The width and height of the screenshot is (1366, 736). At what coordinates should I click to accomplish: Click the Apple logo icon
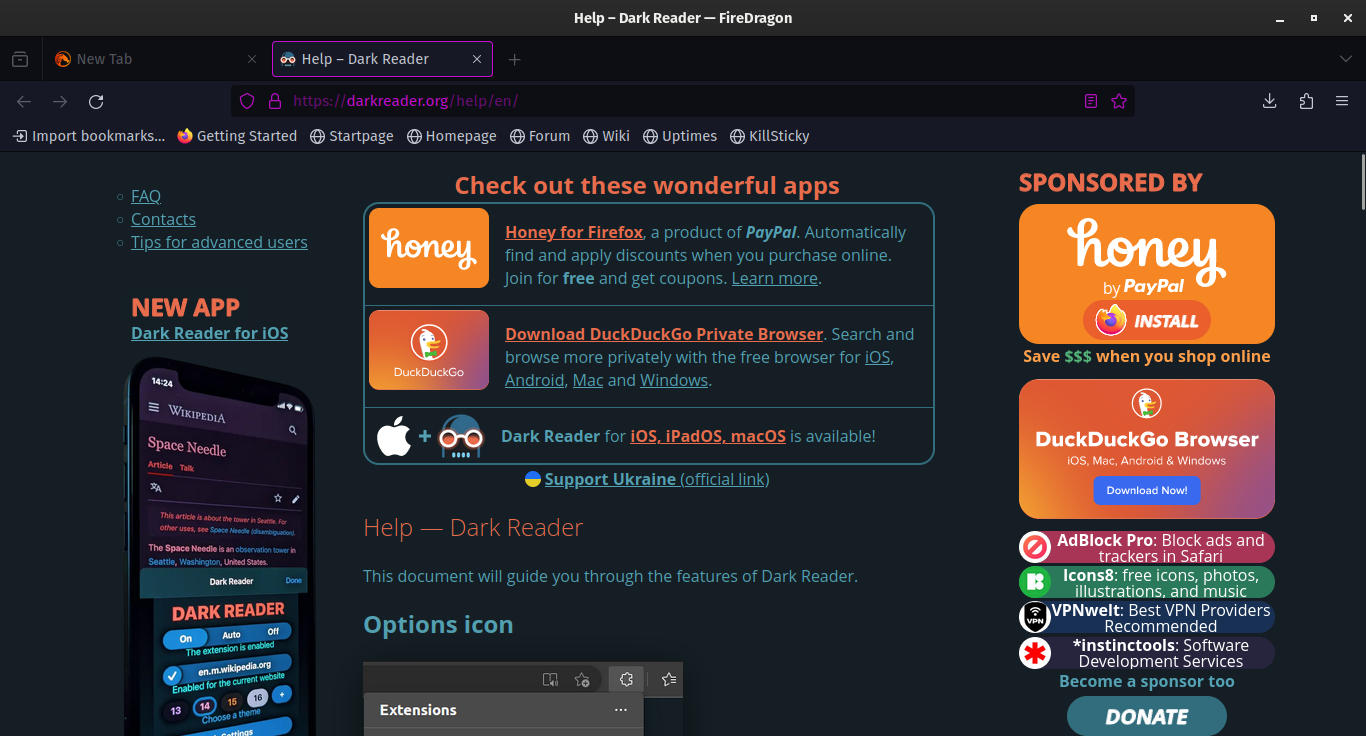(394, 437)
